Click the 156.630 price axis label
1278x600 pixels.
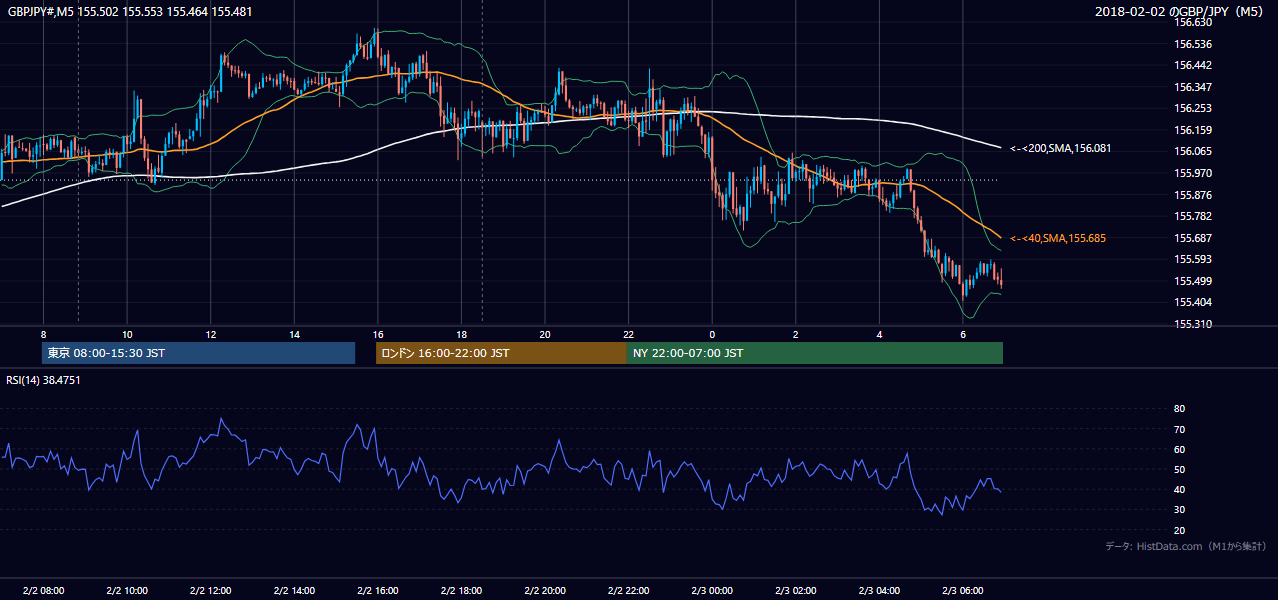(1192, 22)
